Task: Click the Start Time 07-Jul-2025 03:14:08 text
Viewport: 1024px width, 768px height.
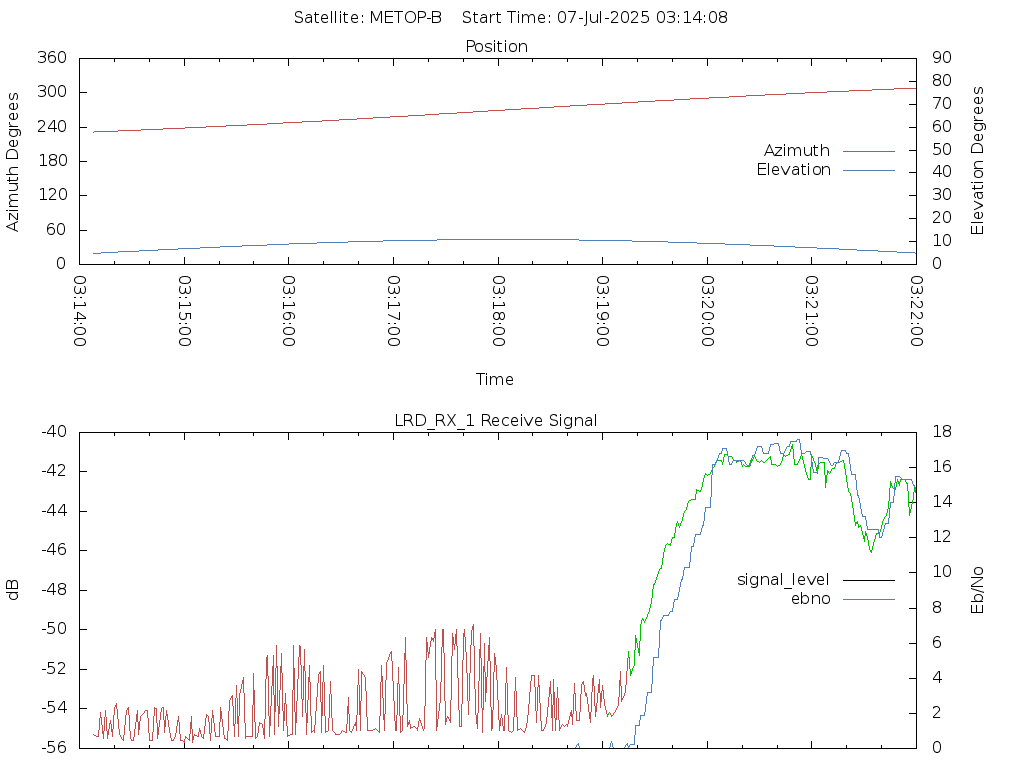Action: (595, 18)
